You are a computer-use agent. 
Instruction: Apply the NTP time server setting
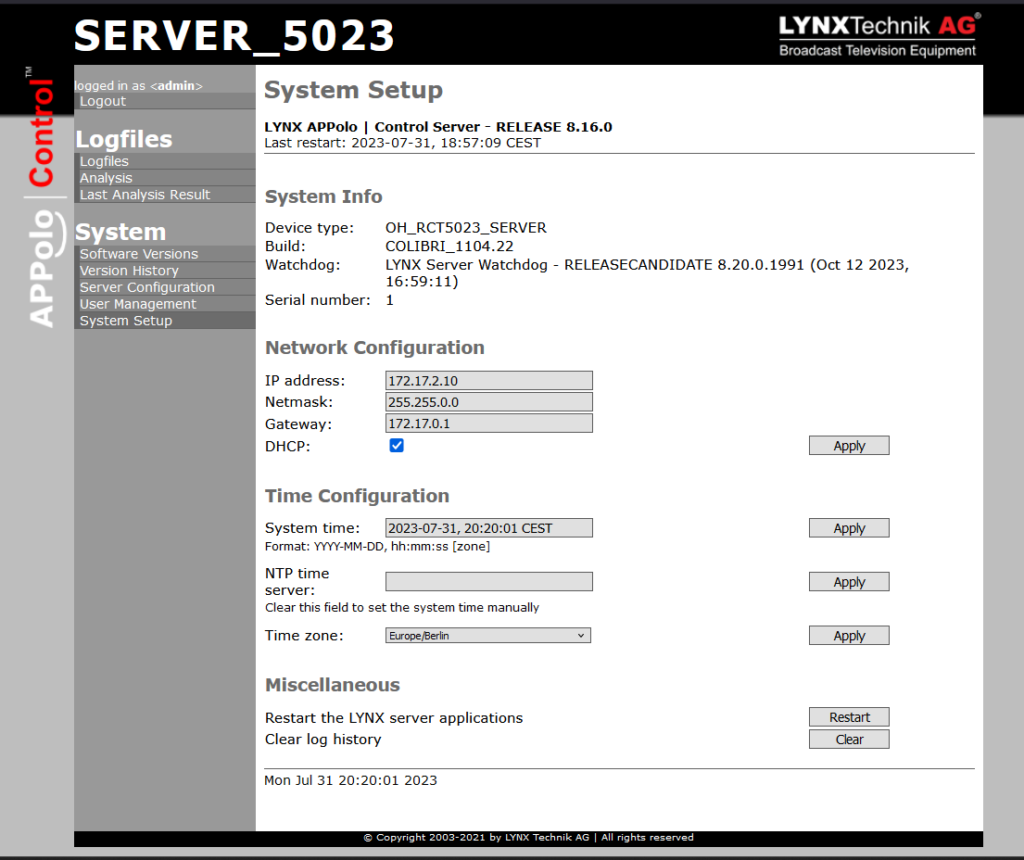pyautogui.click(x=848, y=582)
